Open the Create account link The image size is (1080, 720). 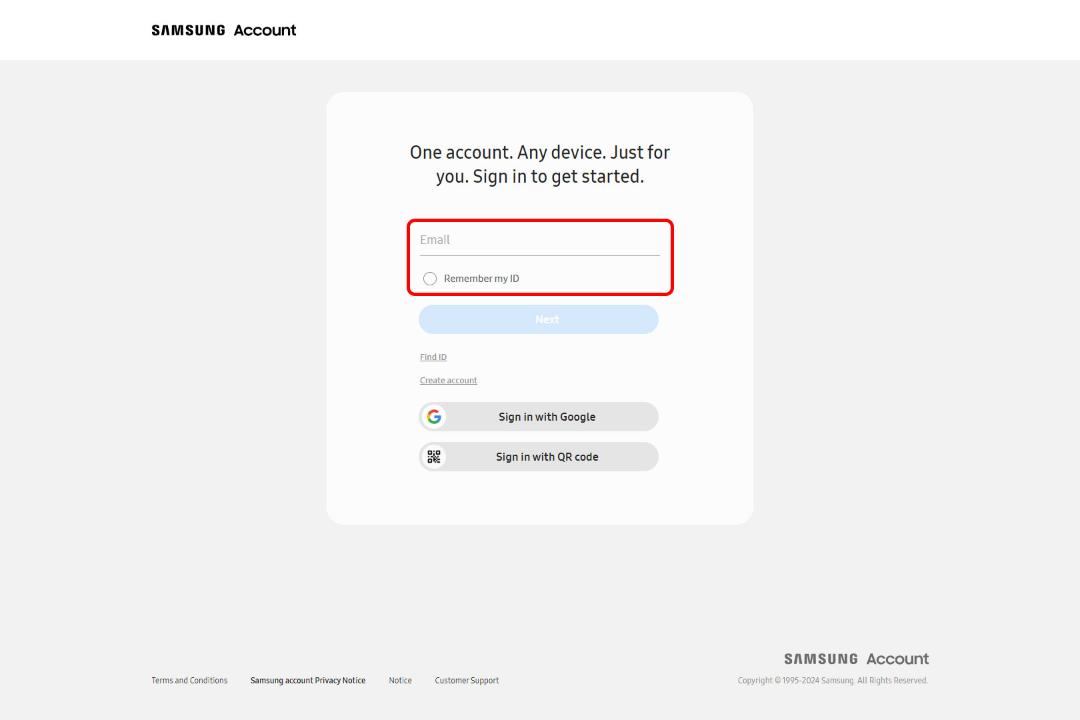tap(448, 380)
